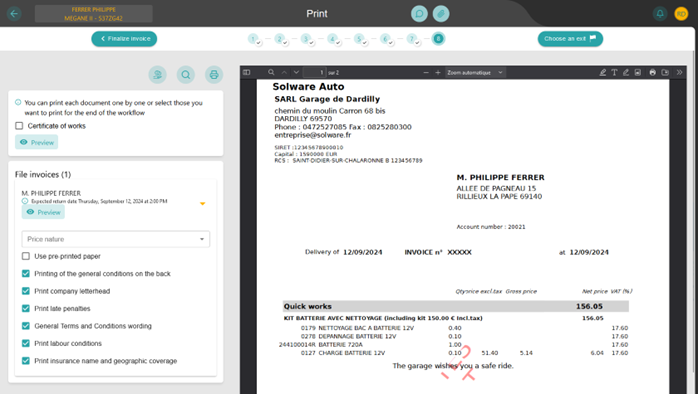The height and width of the screenshot is (394, 698).
Task: Go to workflow step 3
Action: coord(306,39)
